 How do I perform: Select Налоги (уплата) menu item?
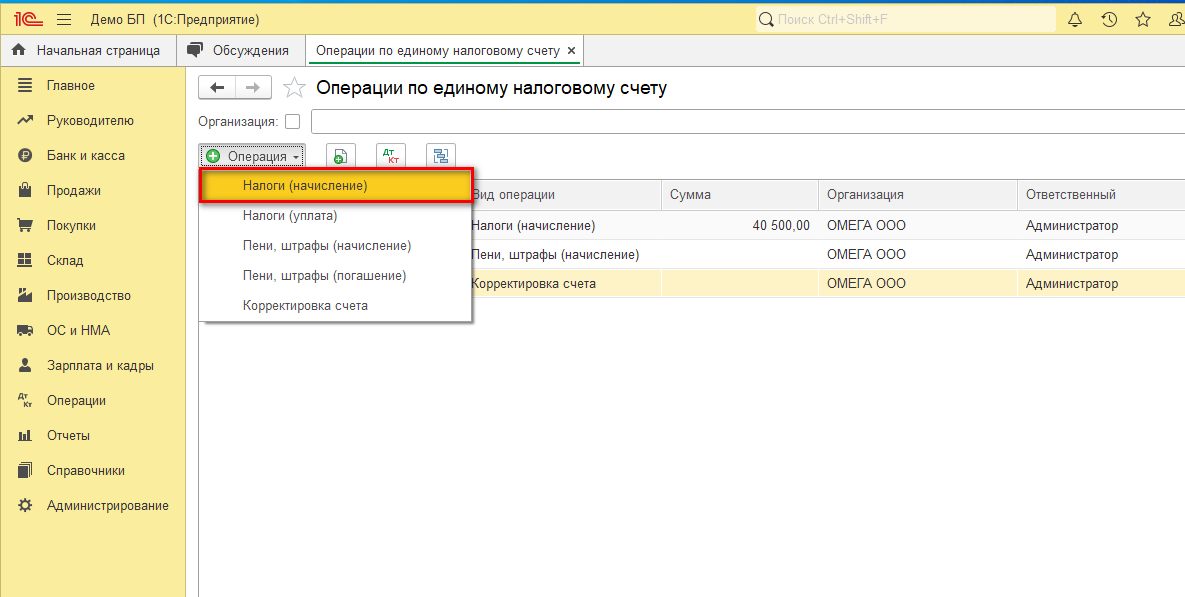pyautogui.click(x=336, y=215)
